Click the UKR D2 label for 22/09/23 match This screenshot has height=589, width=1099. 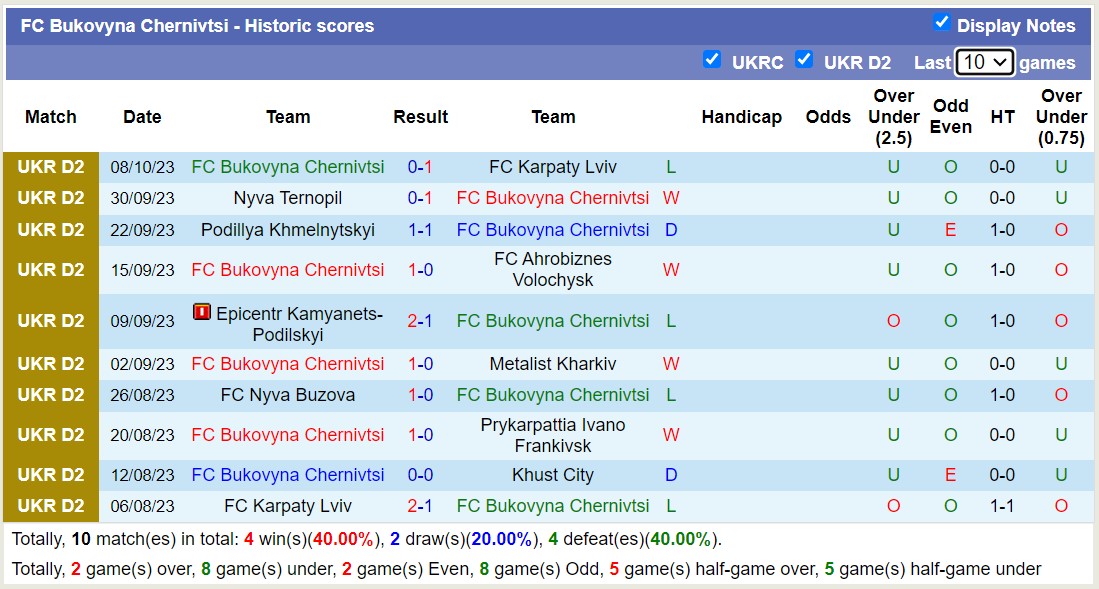[x=51, y=230]
